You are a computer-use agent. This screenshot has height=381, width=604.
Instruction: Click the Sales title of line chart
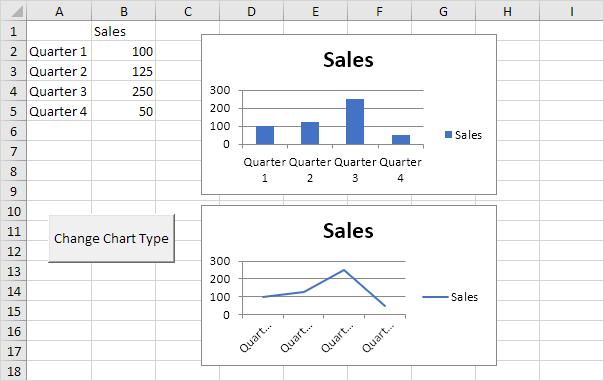pos(348,231)
